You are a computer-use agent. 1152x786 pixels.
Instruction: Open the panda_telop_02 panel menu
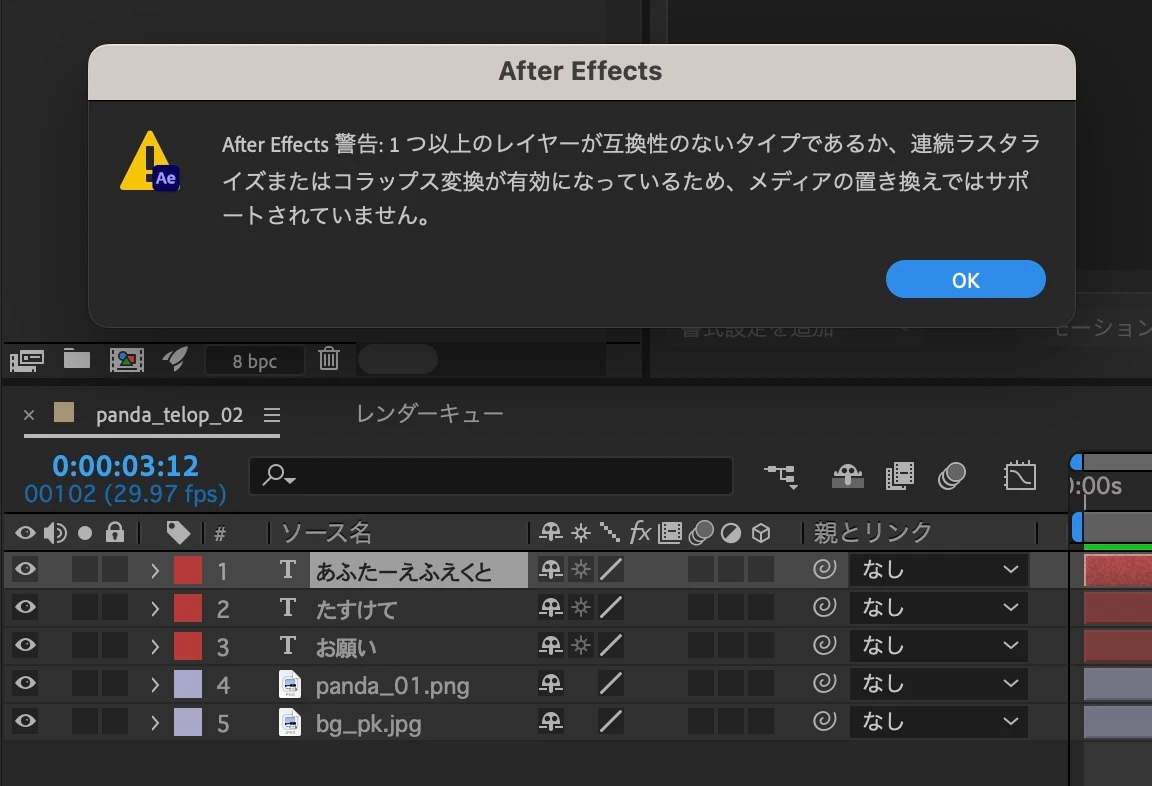tap(272, 416)
